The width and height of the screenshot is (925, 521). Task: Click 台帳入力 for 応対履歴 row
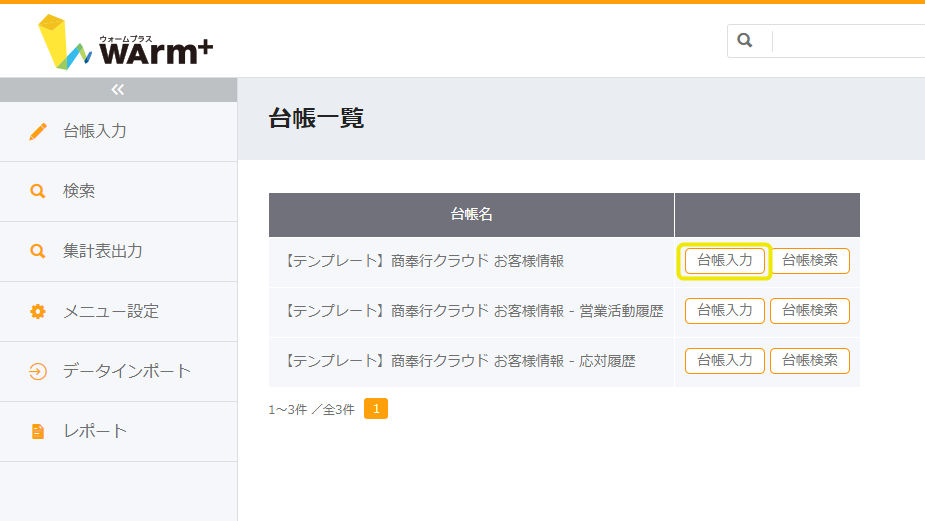(x=724, y=361)
